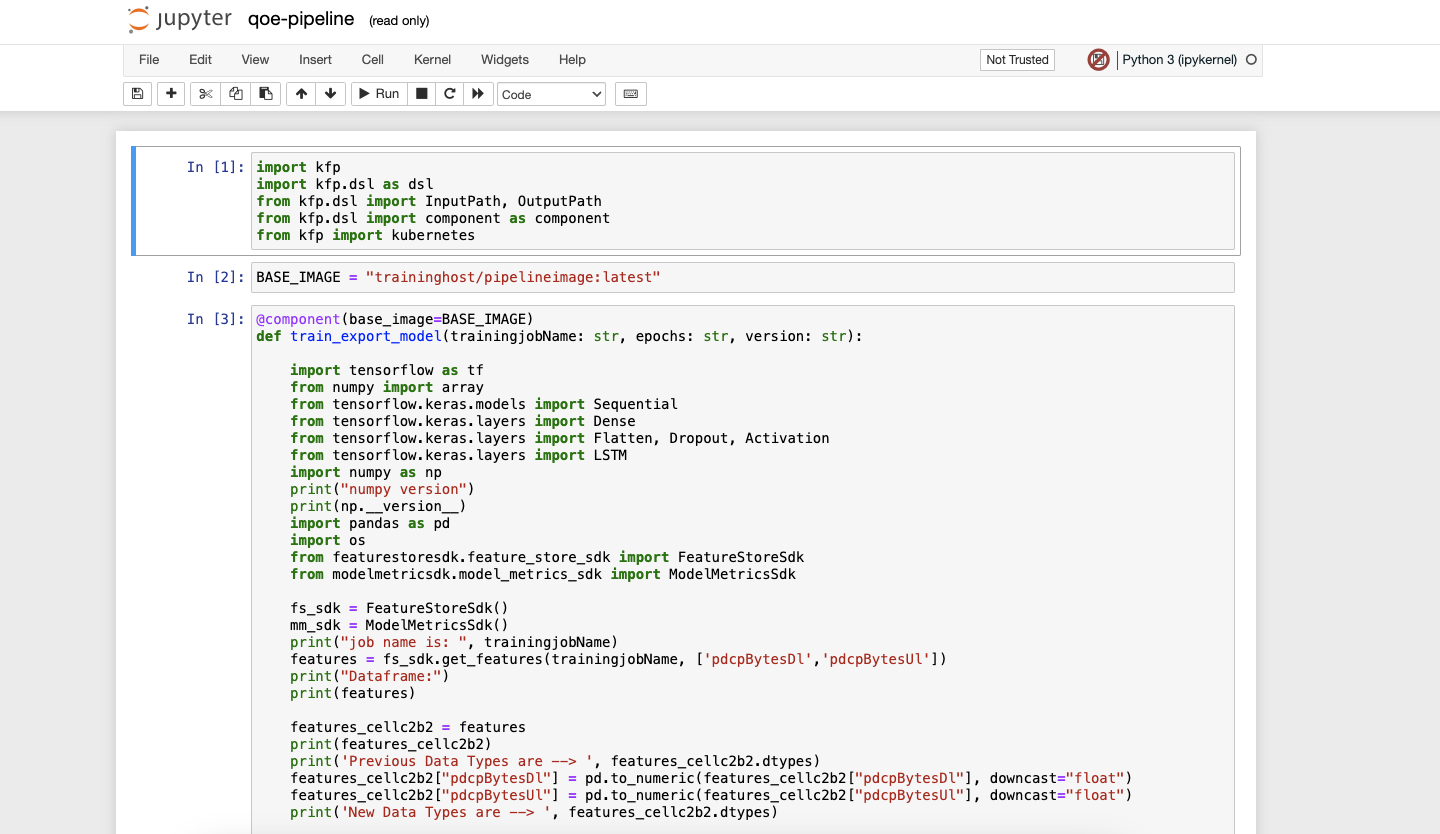Click the 'mm_sdk = ModelMetricsSdk()' line
Screen dimensions: 1440x834
click(399, 625)
